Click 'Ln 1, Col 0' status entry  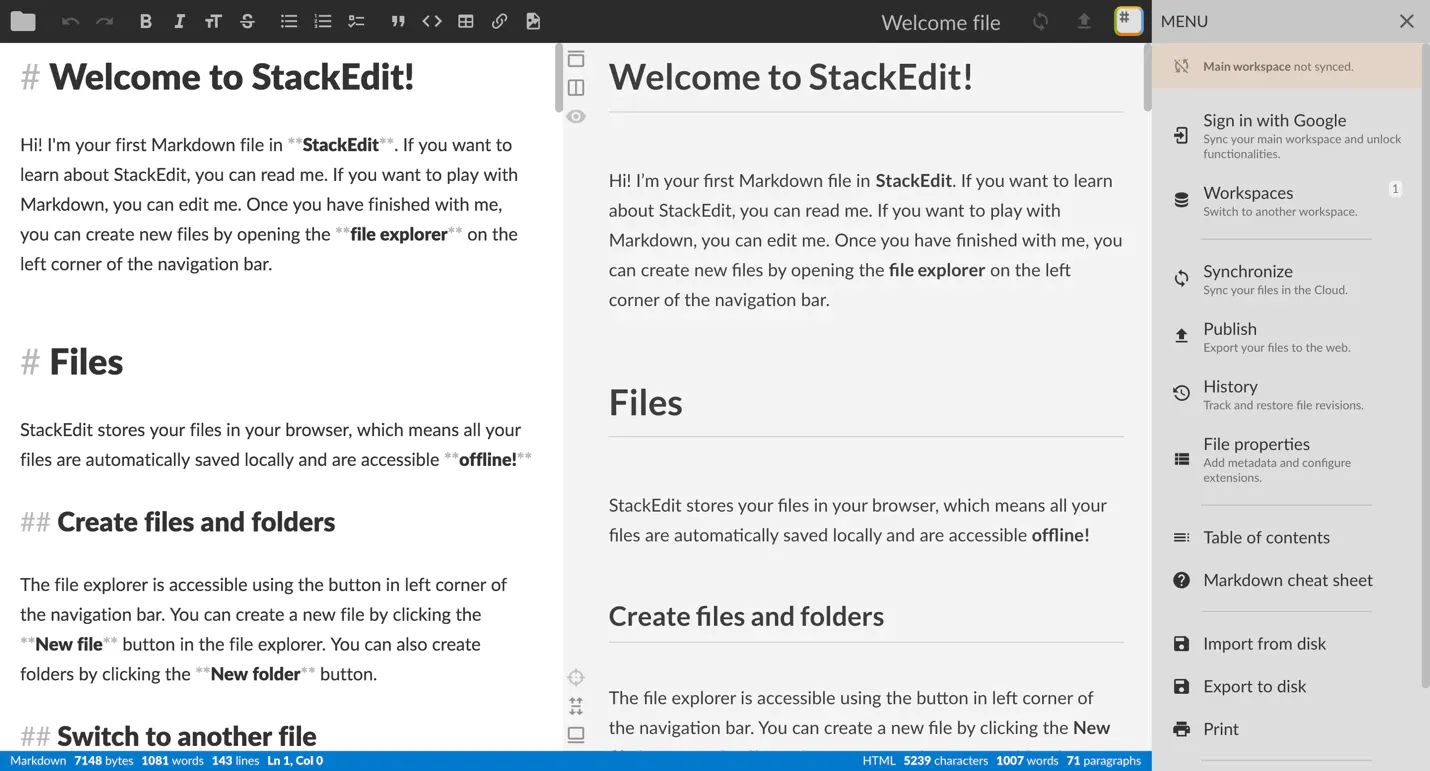point(294,761)
